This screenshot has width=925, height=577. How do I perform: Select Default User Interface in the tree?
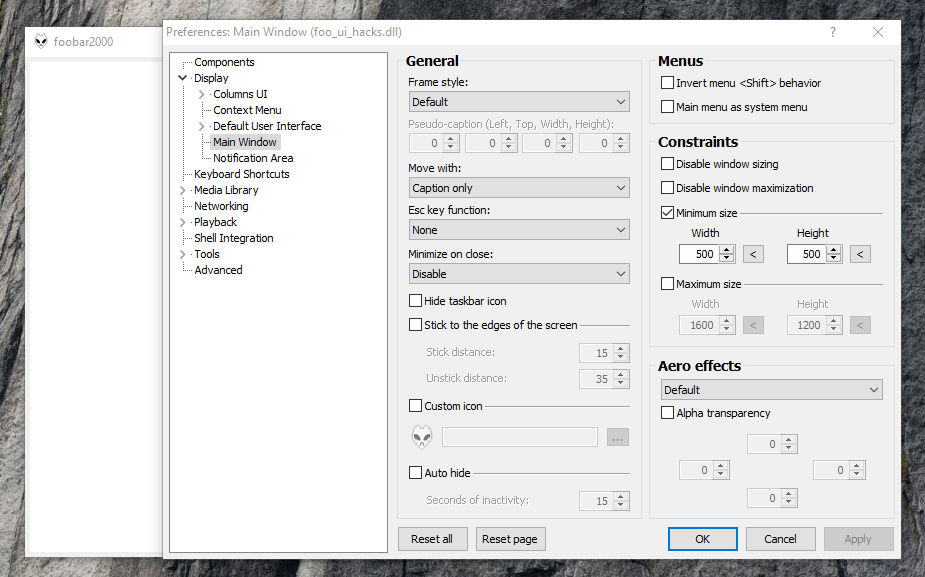(267, 126)
